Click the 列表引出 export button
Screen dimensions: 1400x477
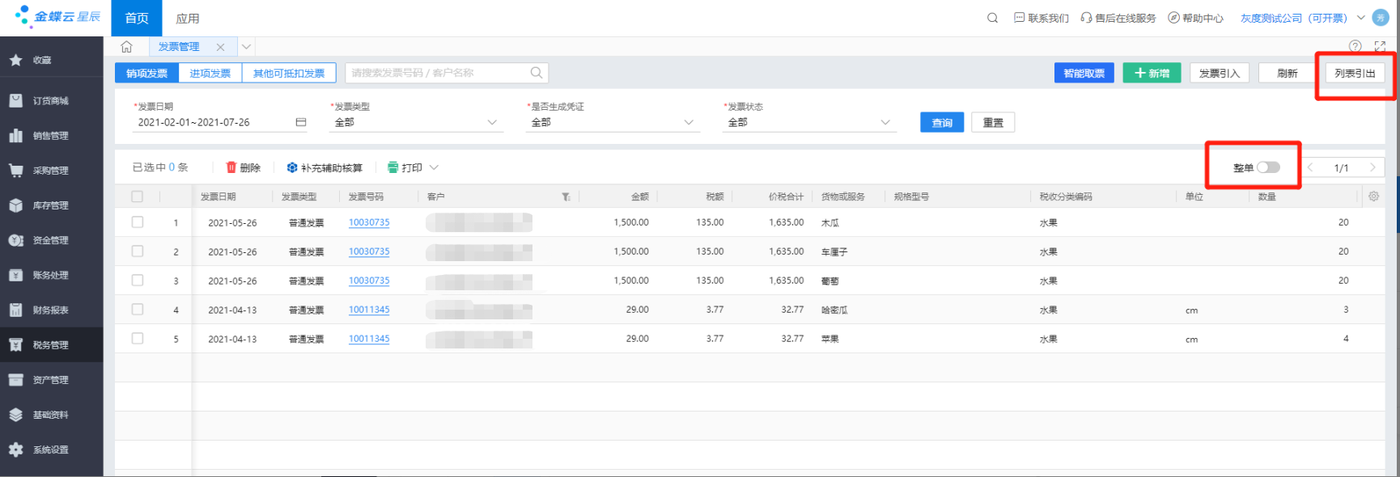pos(1355,73)
